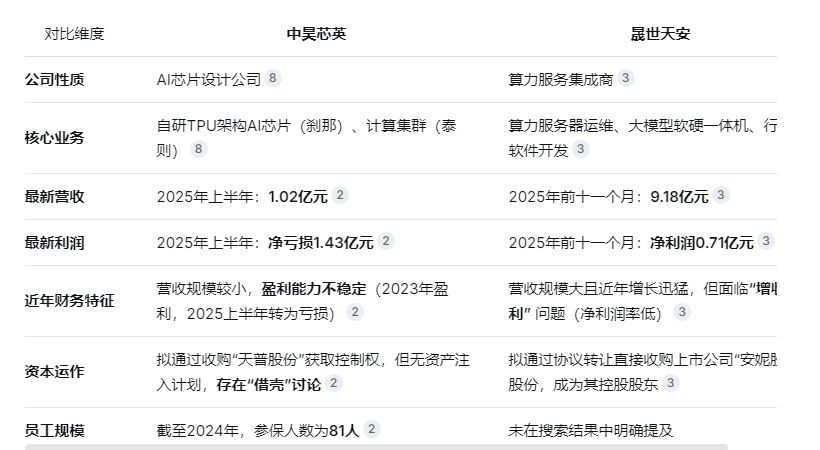Open citation 8 after AI芯片设计公司
The height and width of the screenshot is (450, 820).
272,78
